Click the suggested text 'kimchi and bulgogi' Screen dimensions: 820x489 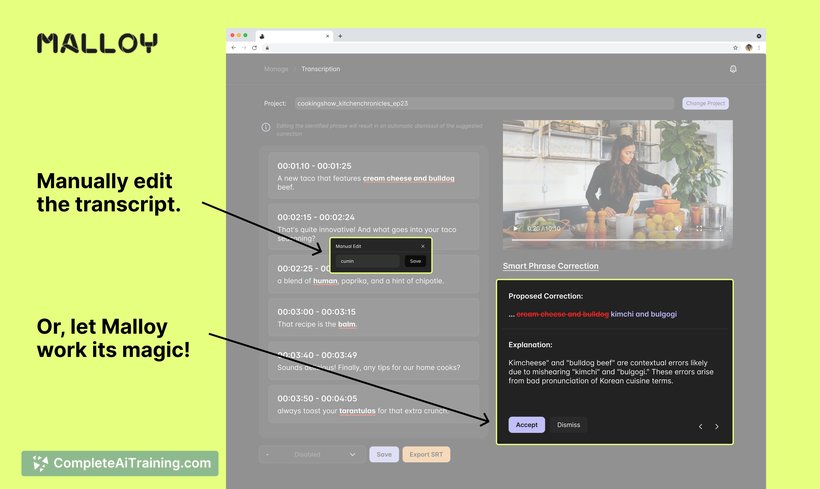pyautogui.click(x=644, y=314)
